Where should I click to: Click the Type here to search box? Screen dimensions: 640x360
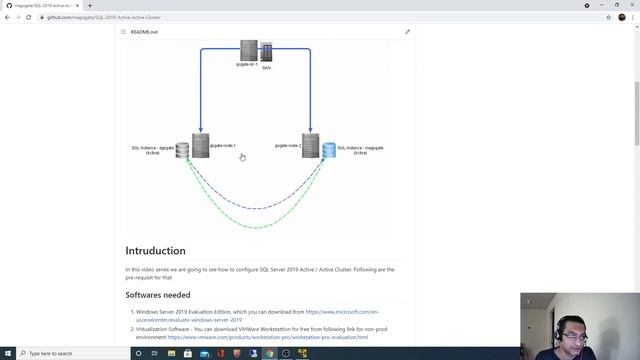73,353
